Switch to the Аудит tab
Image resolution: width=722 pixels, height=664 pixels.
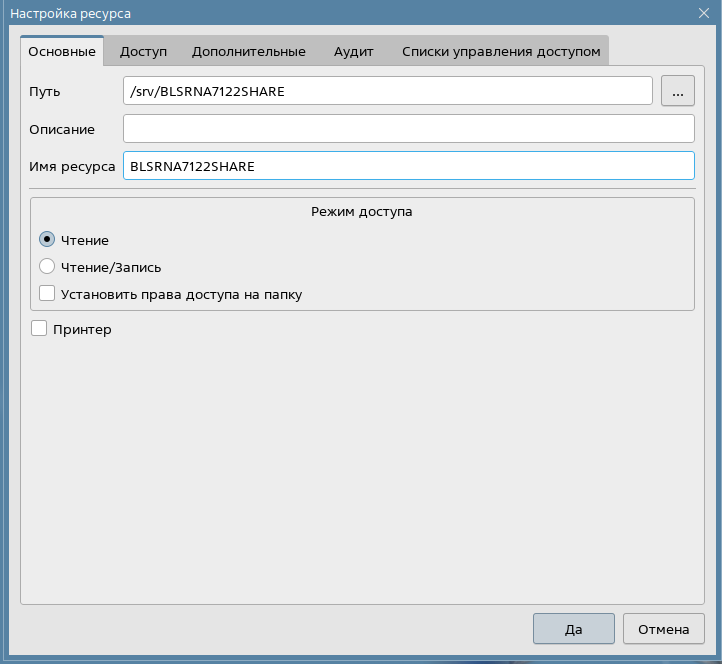[353, 51]
